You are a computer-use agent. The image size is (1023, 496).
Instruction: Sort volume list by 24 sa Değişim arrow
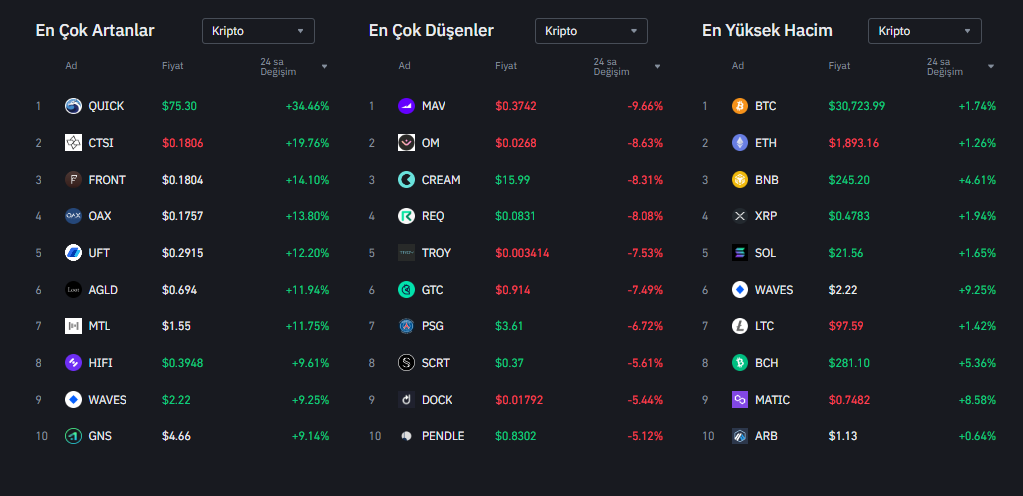990,67
